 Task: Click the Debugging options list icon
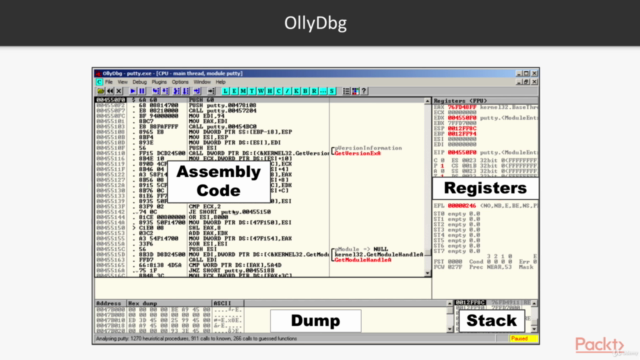click(346, 91)
